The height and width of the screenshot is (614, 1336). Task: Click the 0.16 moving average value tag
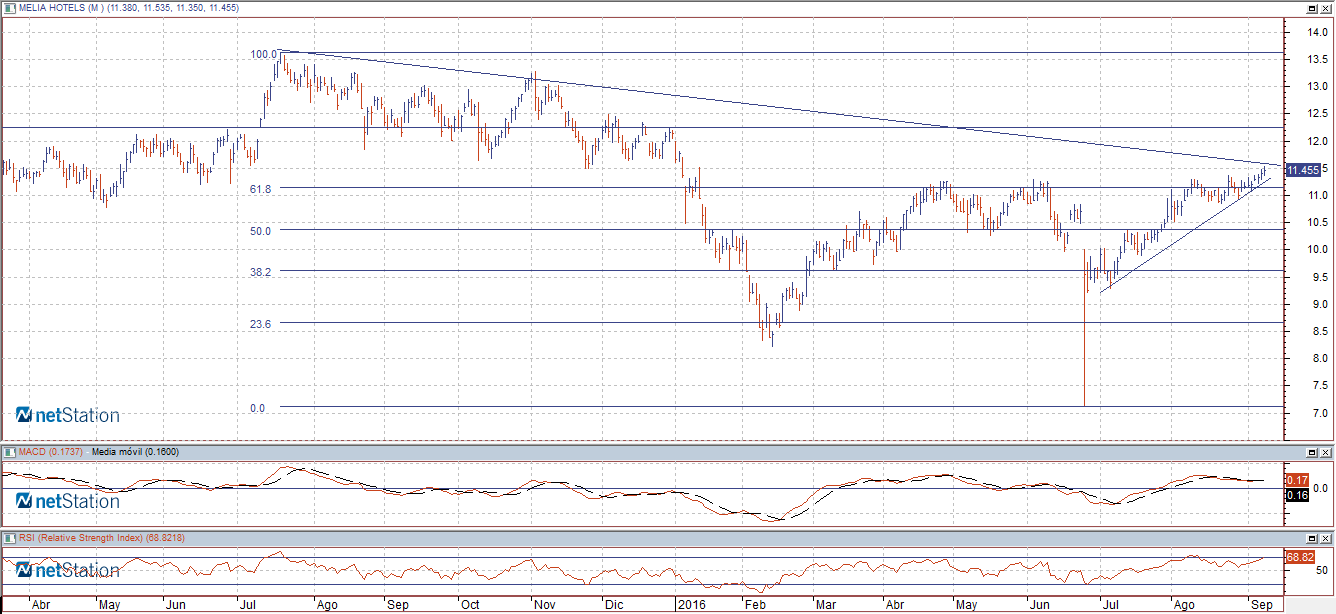point(1298,495)
